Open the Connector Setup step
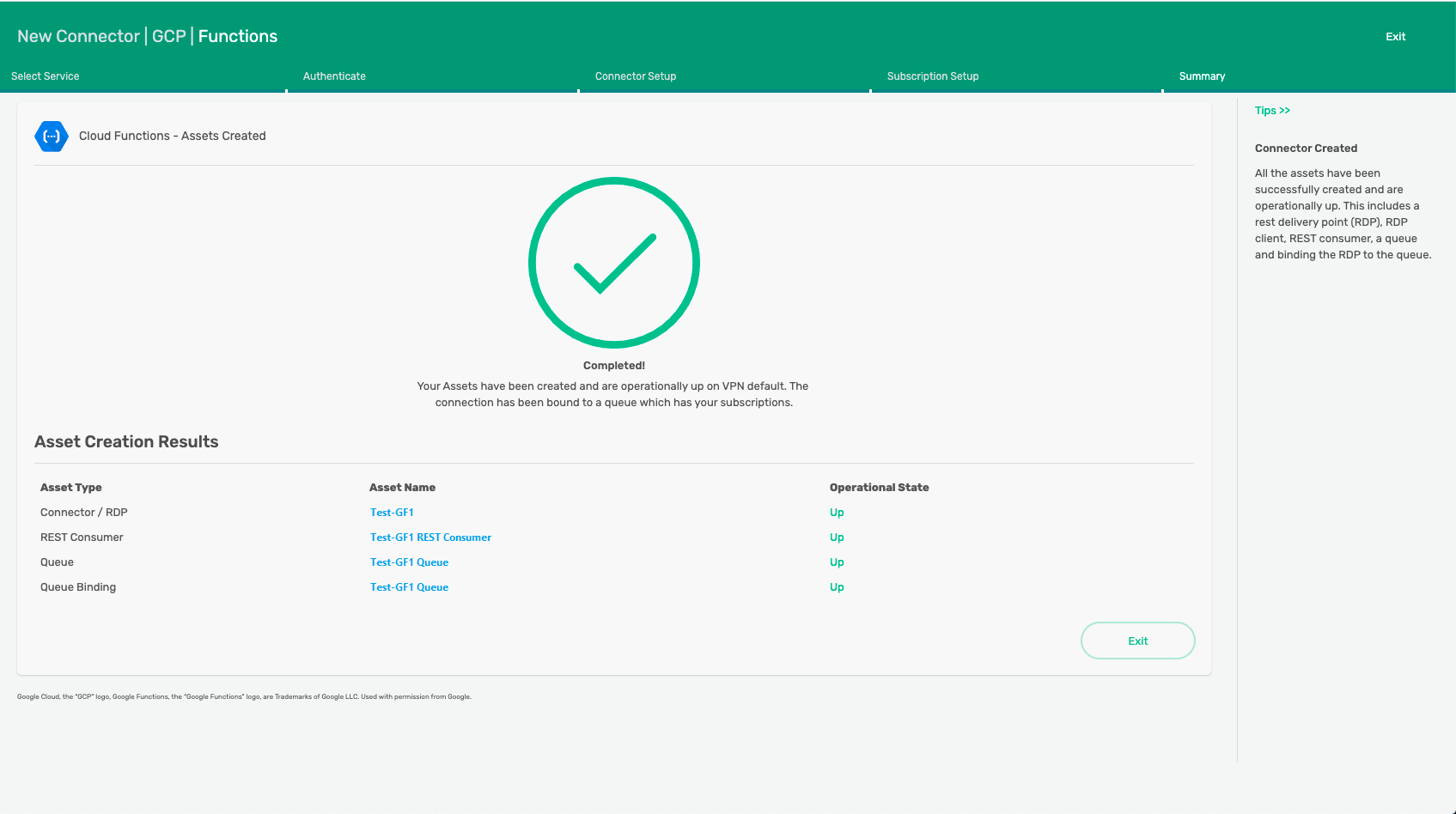This screenshot has height=814, width=1456. pos(636,76)
